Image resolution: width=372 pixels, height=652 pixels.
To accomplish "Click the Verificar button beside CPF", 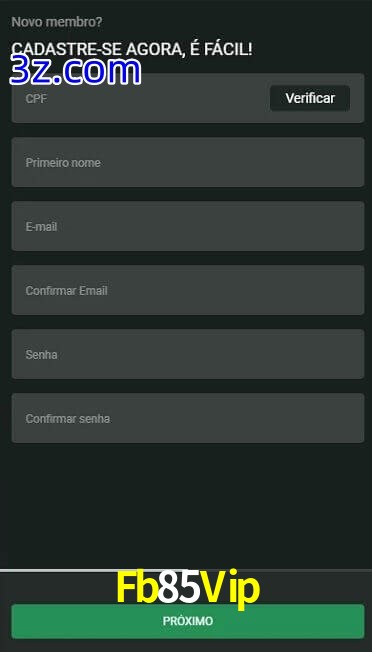I will (310, 98).
